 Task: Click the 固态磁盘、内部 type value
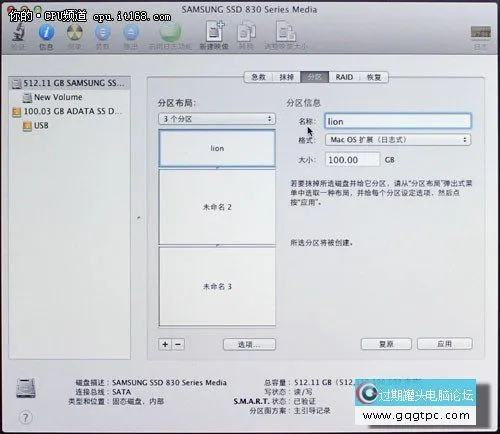click(x=138, y=401)
